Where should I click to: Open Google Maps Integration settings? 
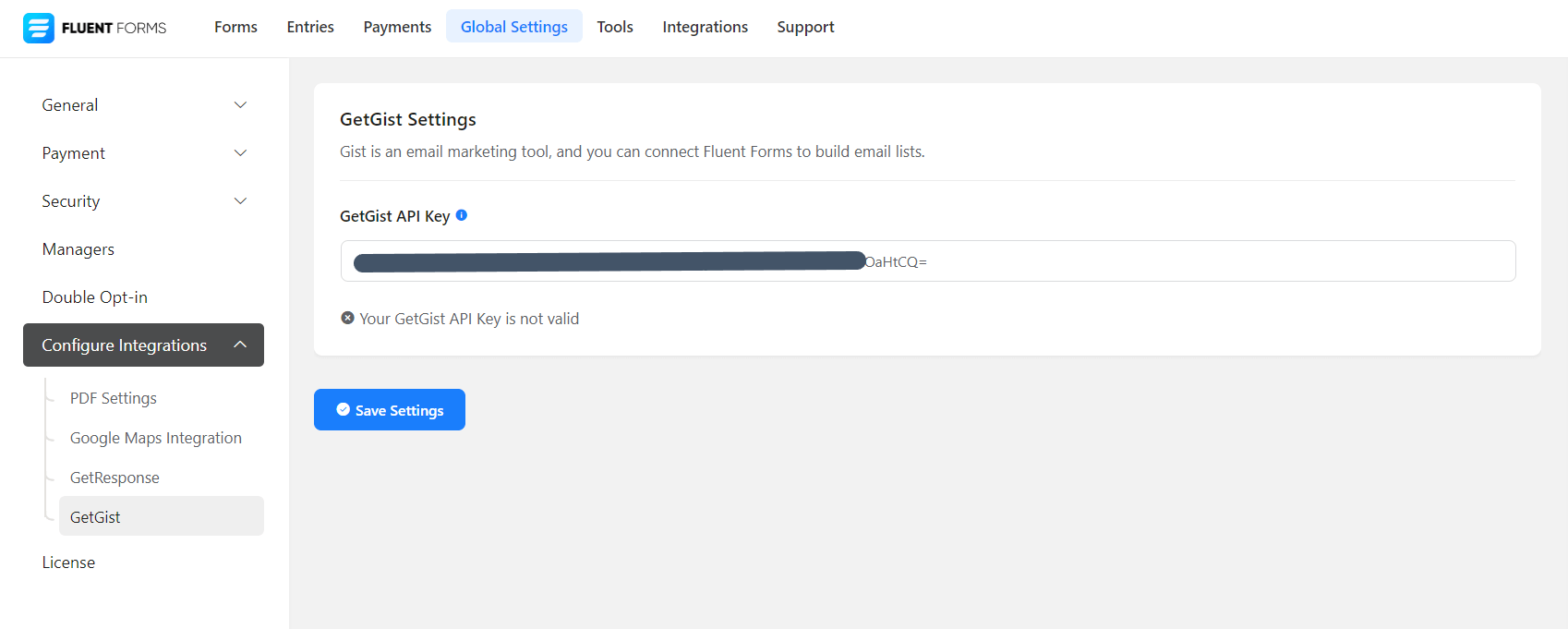pos(156,438)
